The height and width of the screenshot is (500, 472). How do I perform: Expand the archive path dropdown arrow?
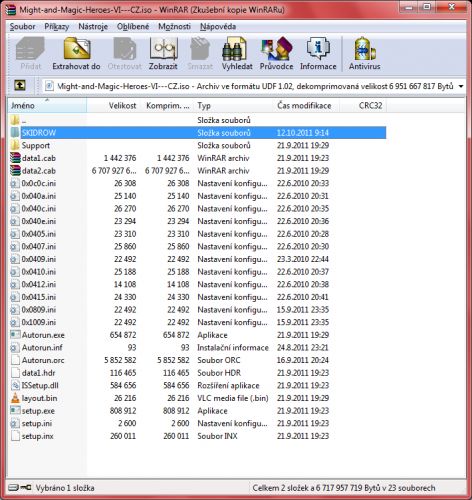[x=461, y=86]
